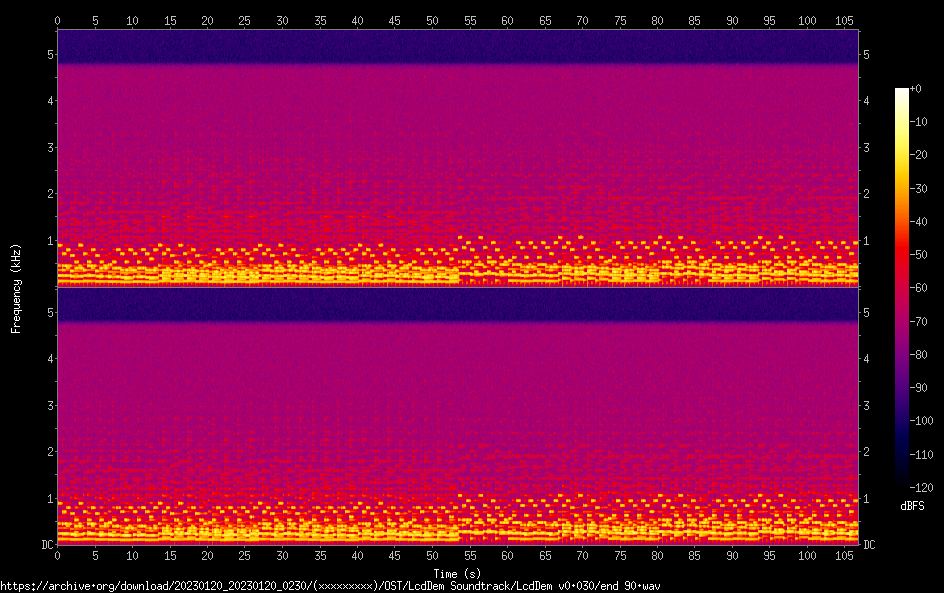This screenshot has height=593, width=944.
Task: Click the dBFS label under the color scale
Action: [x=912, y=506]
